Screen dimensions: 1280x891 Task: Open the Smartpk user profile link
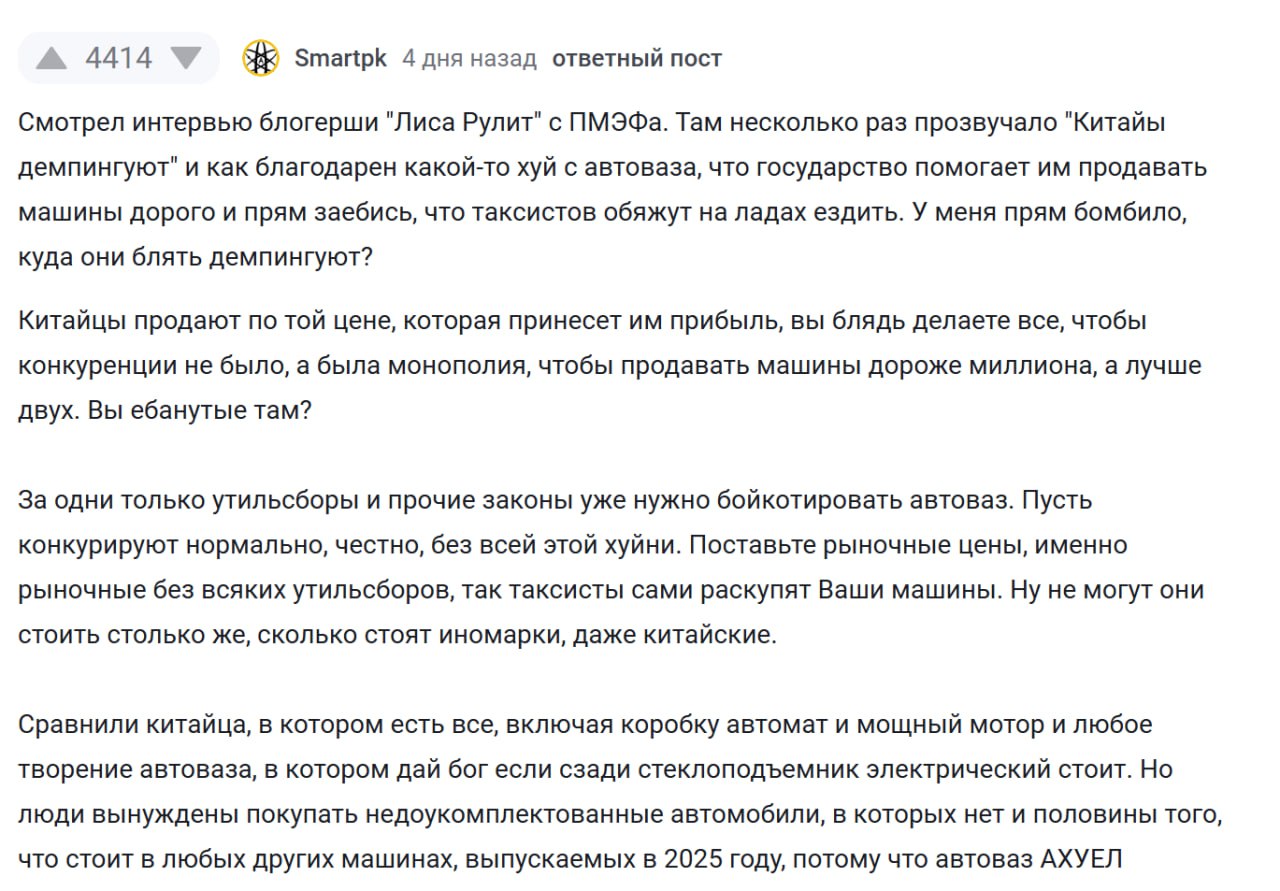point(341,59)
